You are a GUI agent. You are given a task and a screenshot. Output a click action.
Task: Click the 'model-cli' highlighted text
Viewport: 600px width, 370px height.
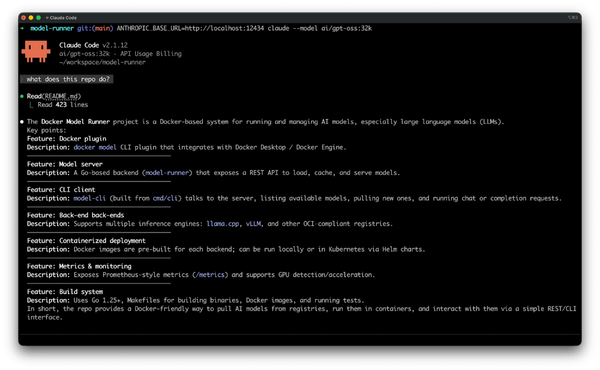(x=90, y=198)
